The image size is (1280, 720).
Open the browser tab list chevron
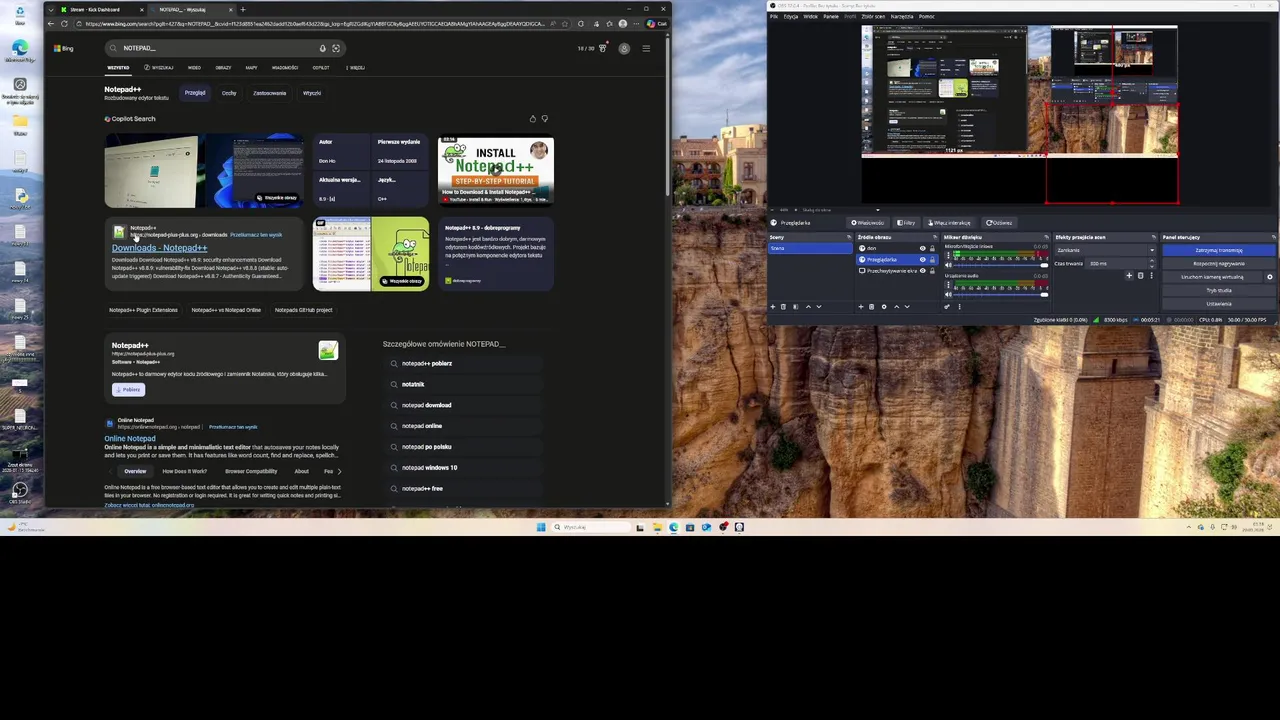pyautogui.click(x=51, y=9)
